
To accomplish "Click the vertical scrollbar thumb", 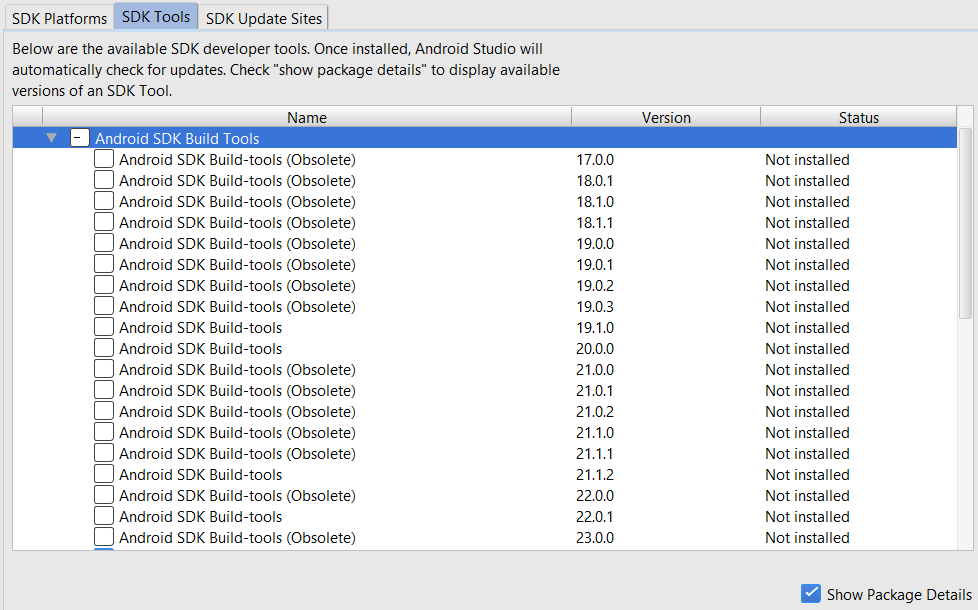I will (966, 223).
